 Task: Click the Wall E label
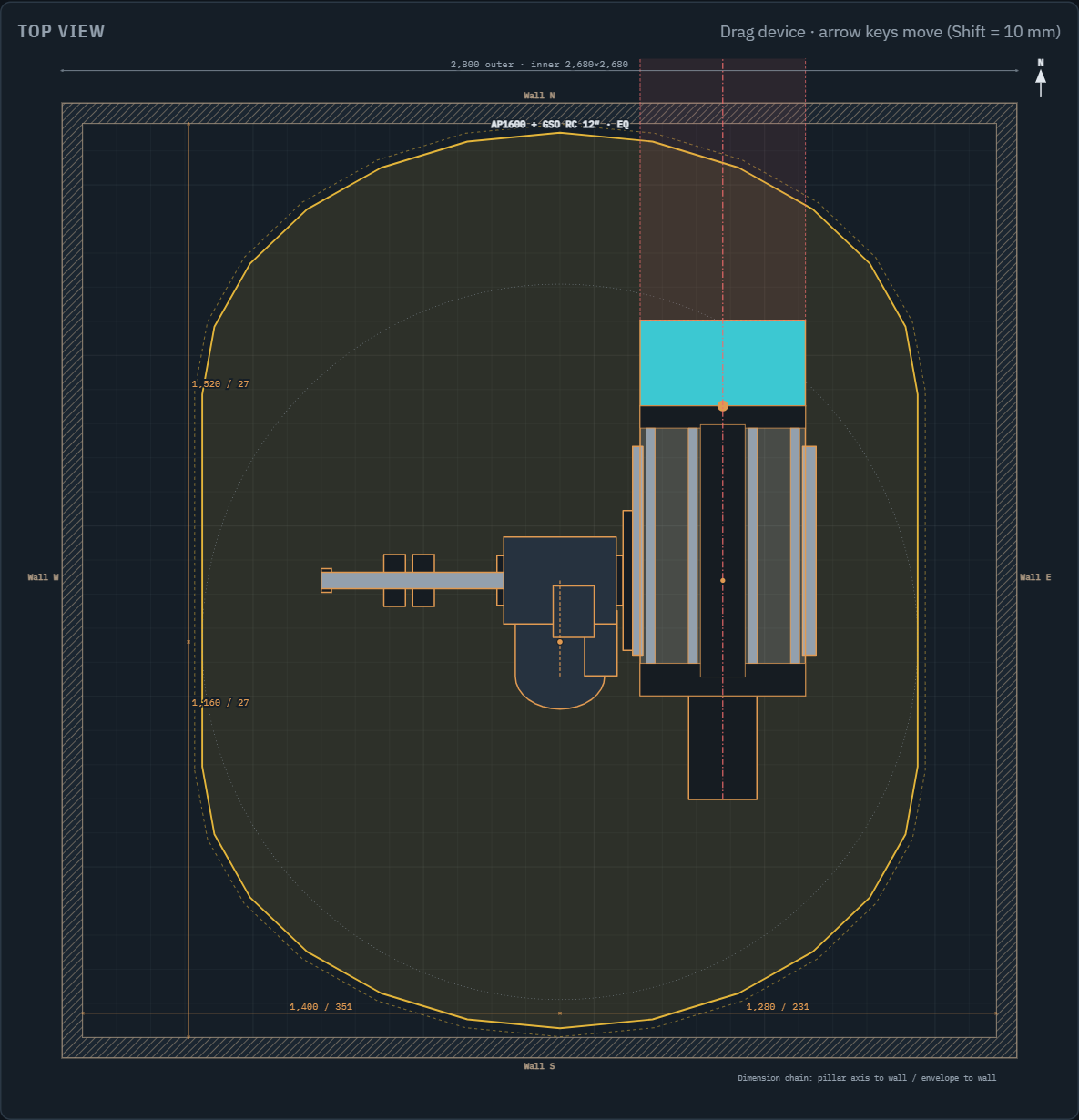point(1035,577)
